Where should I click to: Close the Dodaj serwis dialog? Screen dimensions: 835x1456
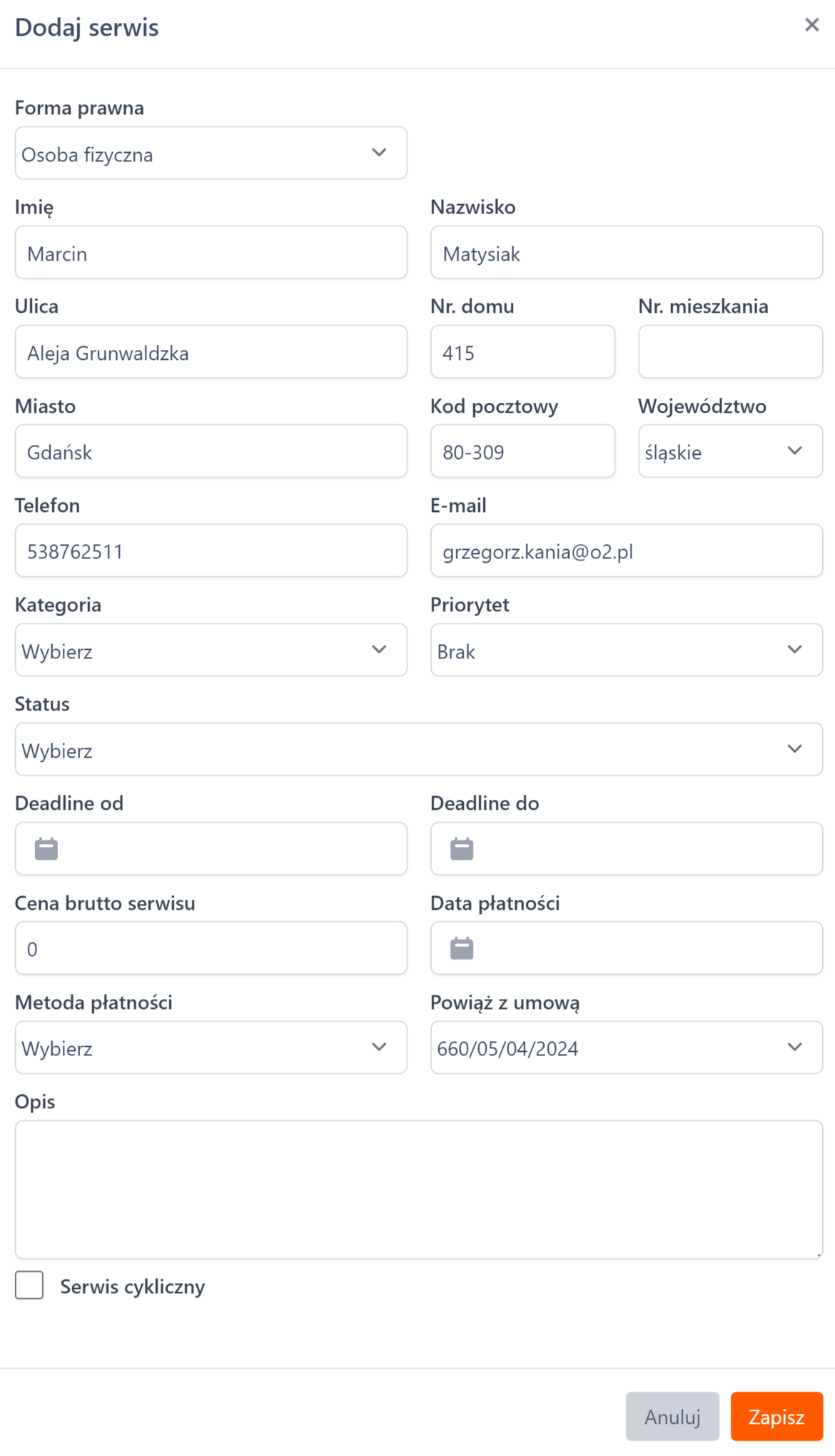coord(811,26)
